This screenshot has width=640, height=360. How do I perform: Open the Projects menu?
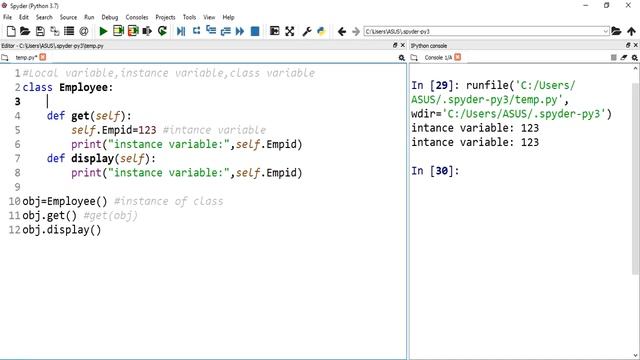tap(165, 17)
